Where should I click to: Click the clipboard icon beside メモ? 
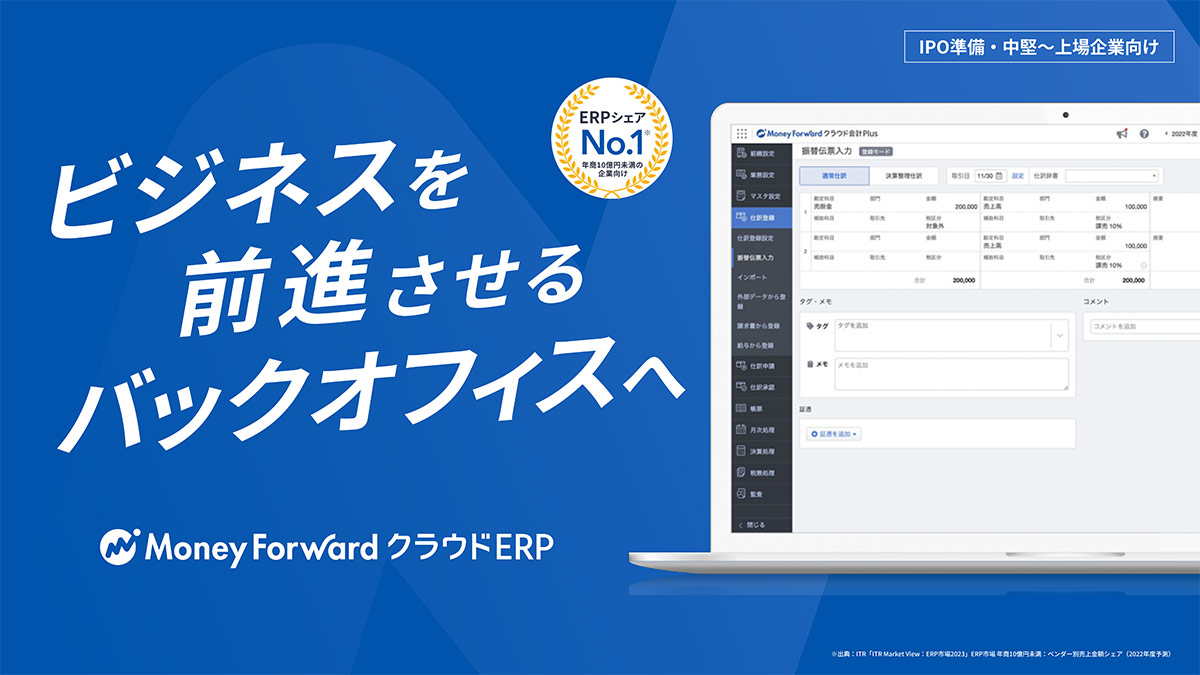[810, 365]
